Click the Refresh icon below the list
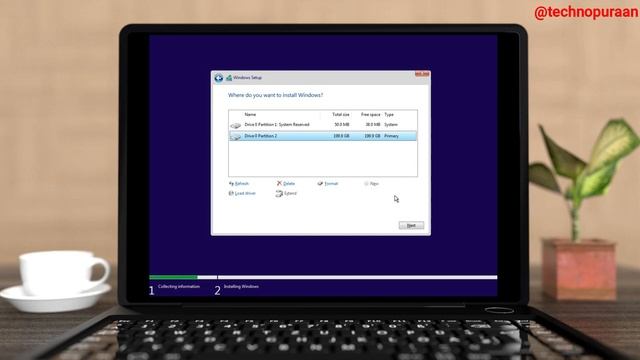The image size is (640, 360). tap(231, 184)
